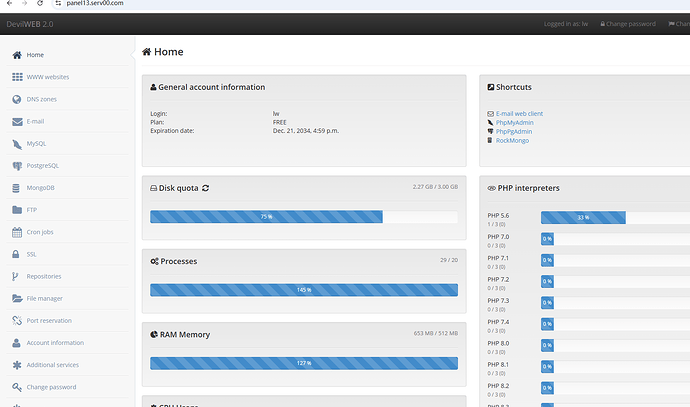Image resolution: width=690 pixels, height=407 pixels.
Task: Click the MySQL dolphin icon
Action: 17,144
